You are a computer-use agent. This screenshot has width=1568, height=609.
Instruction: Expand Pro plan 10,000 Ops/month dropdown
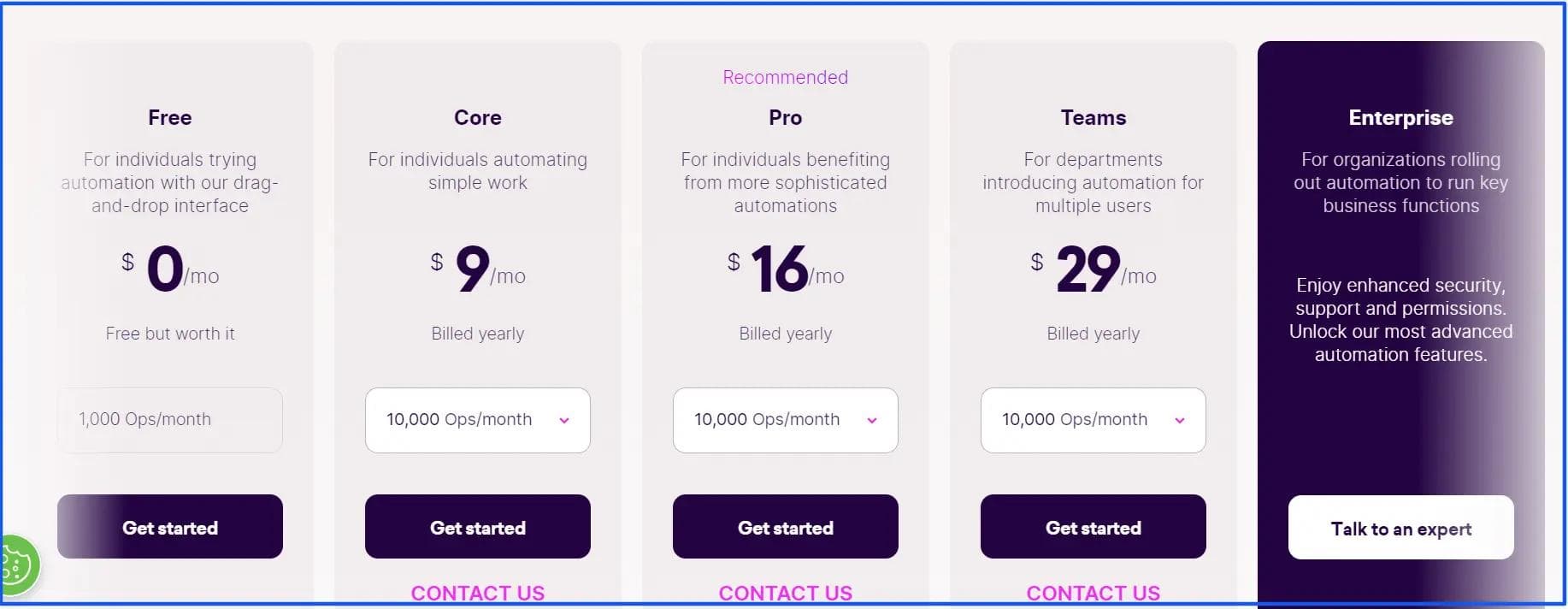click(x=786, y=420)
